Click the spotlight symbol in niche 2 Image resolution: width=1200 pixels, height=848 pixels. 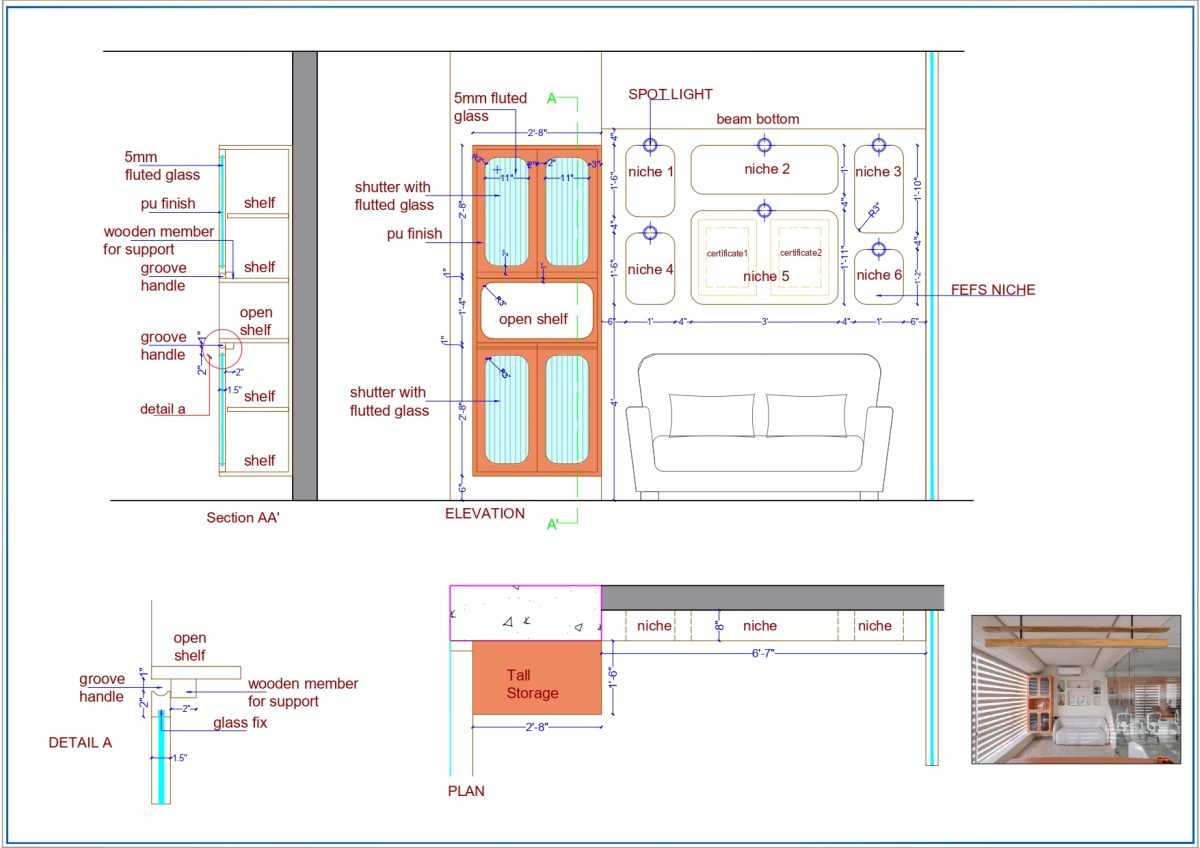point(765,146)
